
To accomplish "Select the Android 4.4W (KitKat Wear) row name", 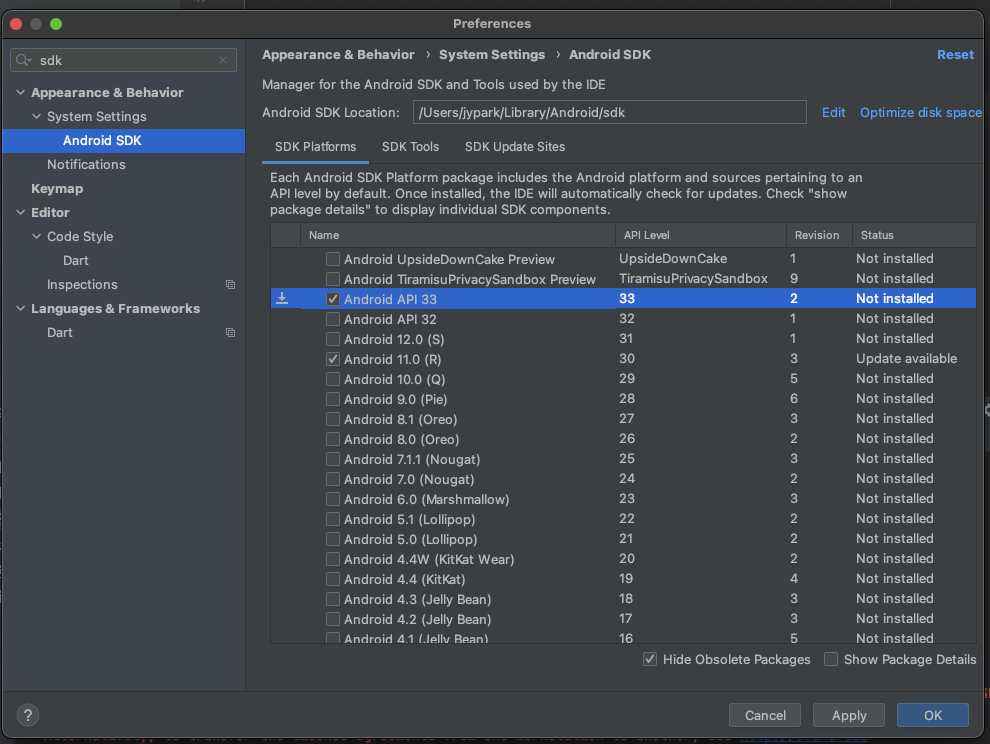I will [429, 560].
